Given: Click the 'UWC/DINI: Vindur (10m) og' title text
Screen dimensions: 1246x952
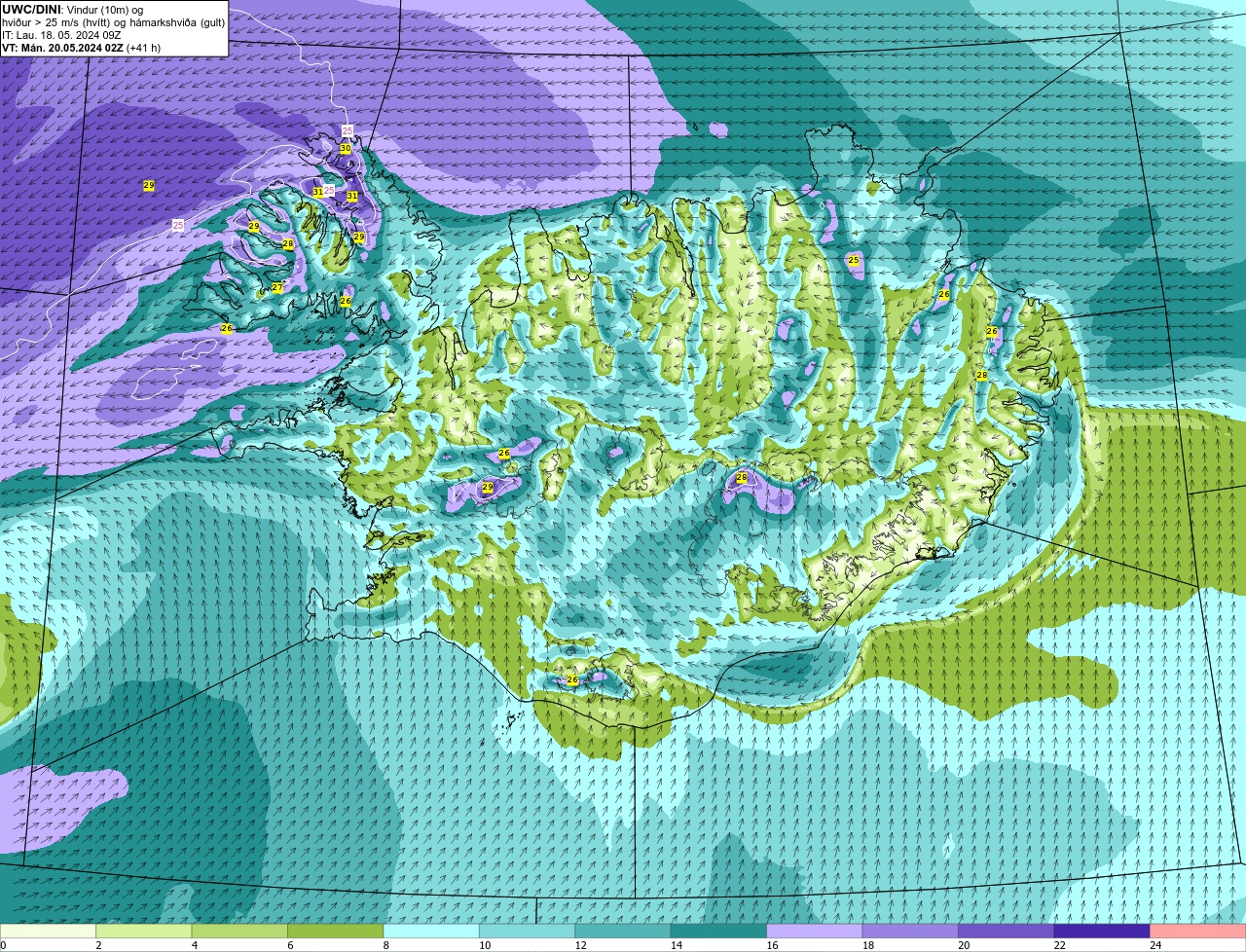Looking at the screenshot, I should [x=73, y=10].
